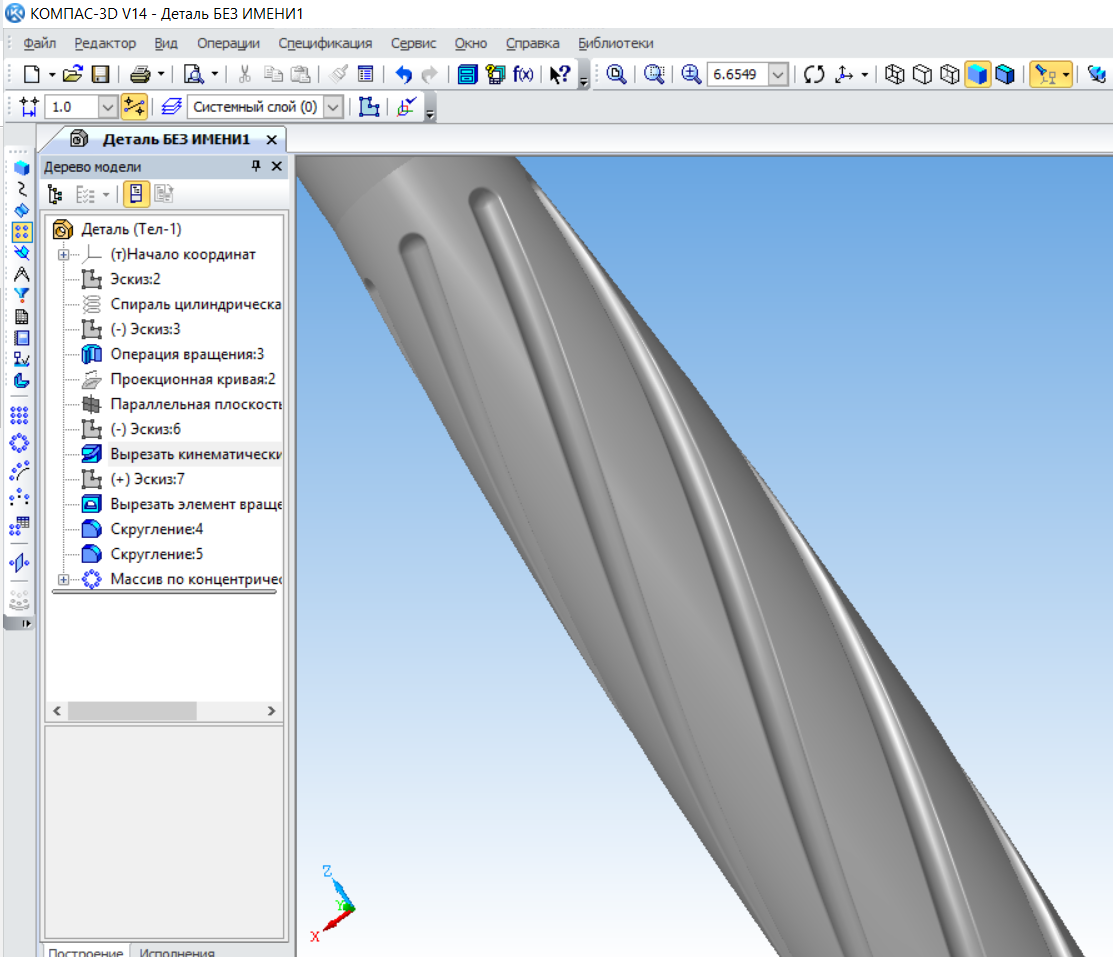Click the Rotate view icon
1113x957 pixels.
coord(814,74)
